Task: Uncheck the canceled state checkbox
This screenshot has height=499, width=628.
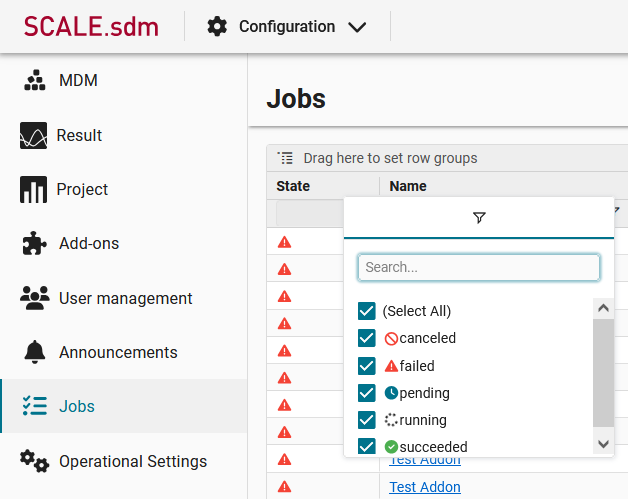Action: (x=366, y=338)
